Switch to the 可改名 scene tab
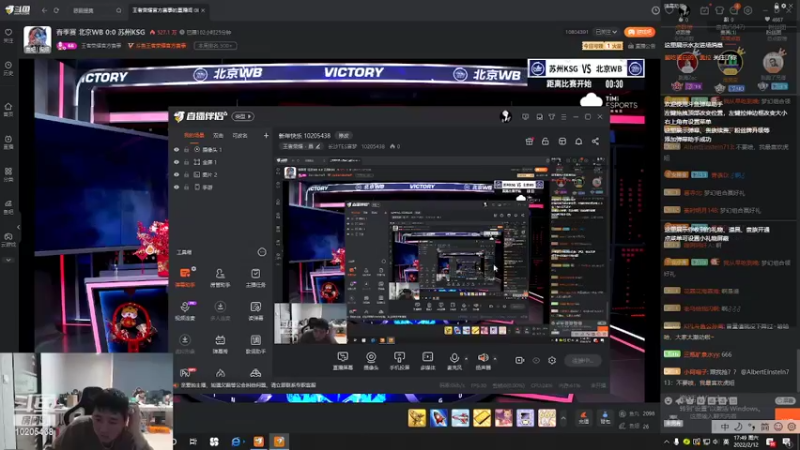 coord(240,136)
